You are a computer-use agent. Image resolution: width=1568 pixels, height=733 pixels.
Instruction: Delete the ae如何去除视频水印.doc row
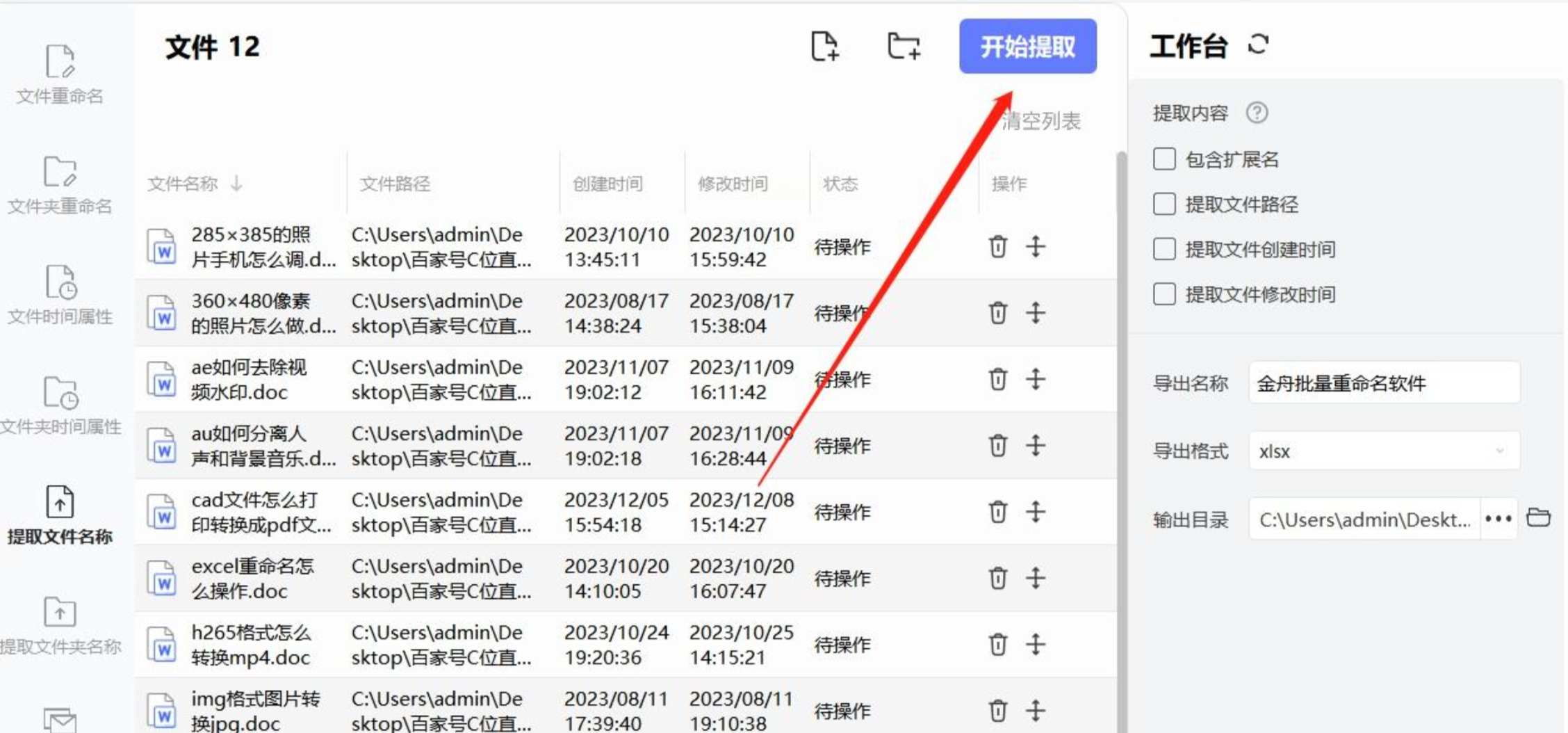click(x=998, y=379)
